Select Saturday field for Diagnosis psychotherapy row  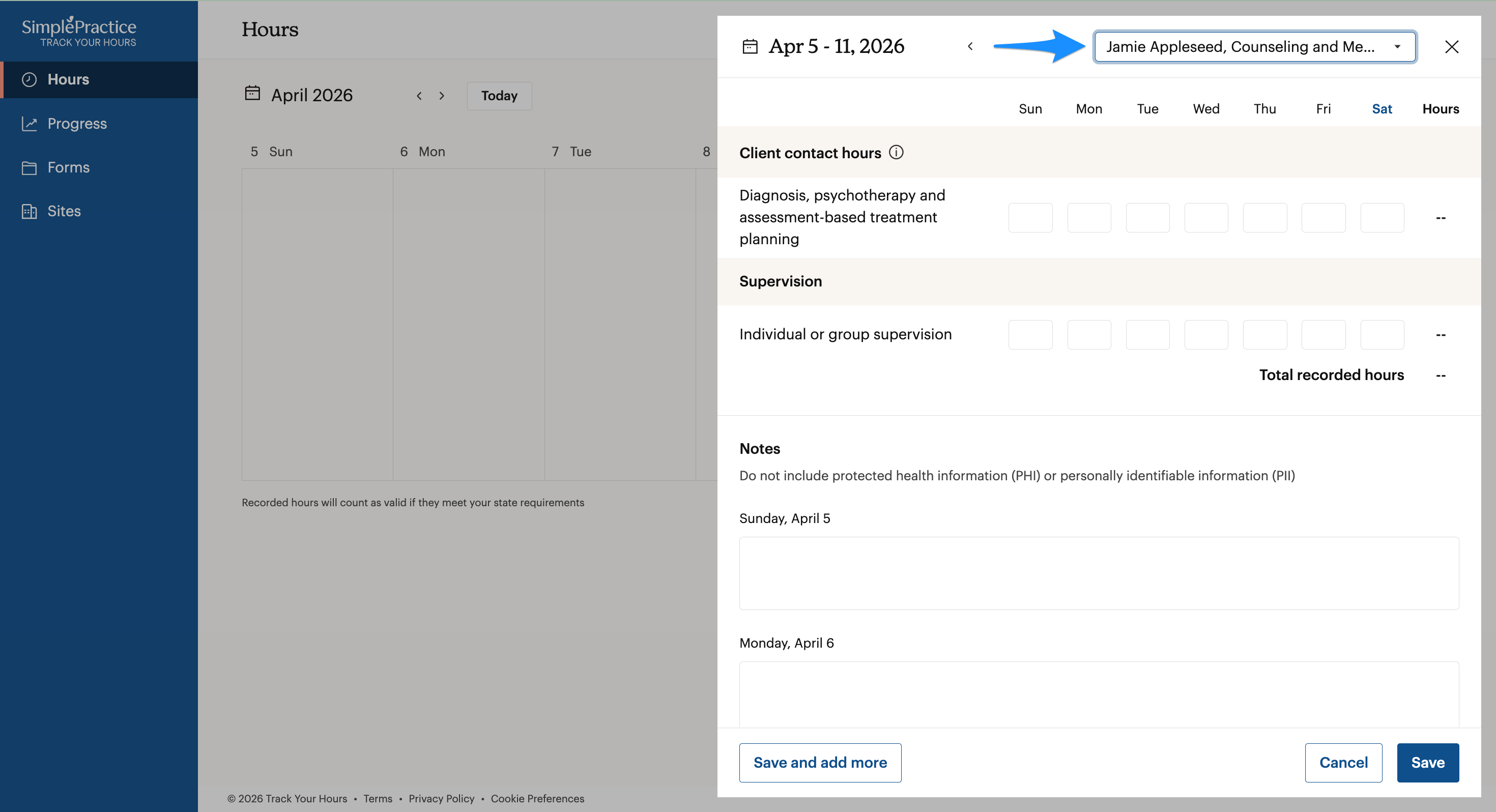pos(1382,217)
